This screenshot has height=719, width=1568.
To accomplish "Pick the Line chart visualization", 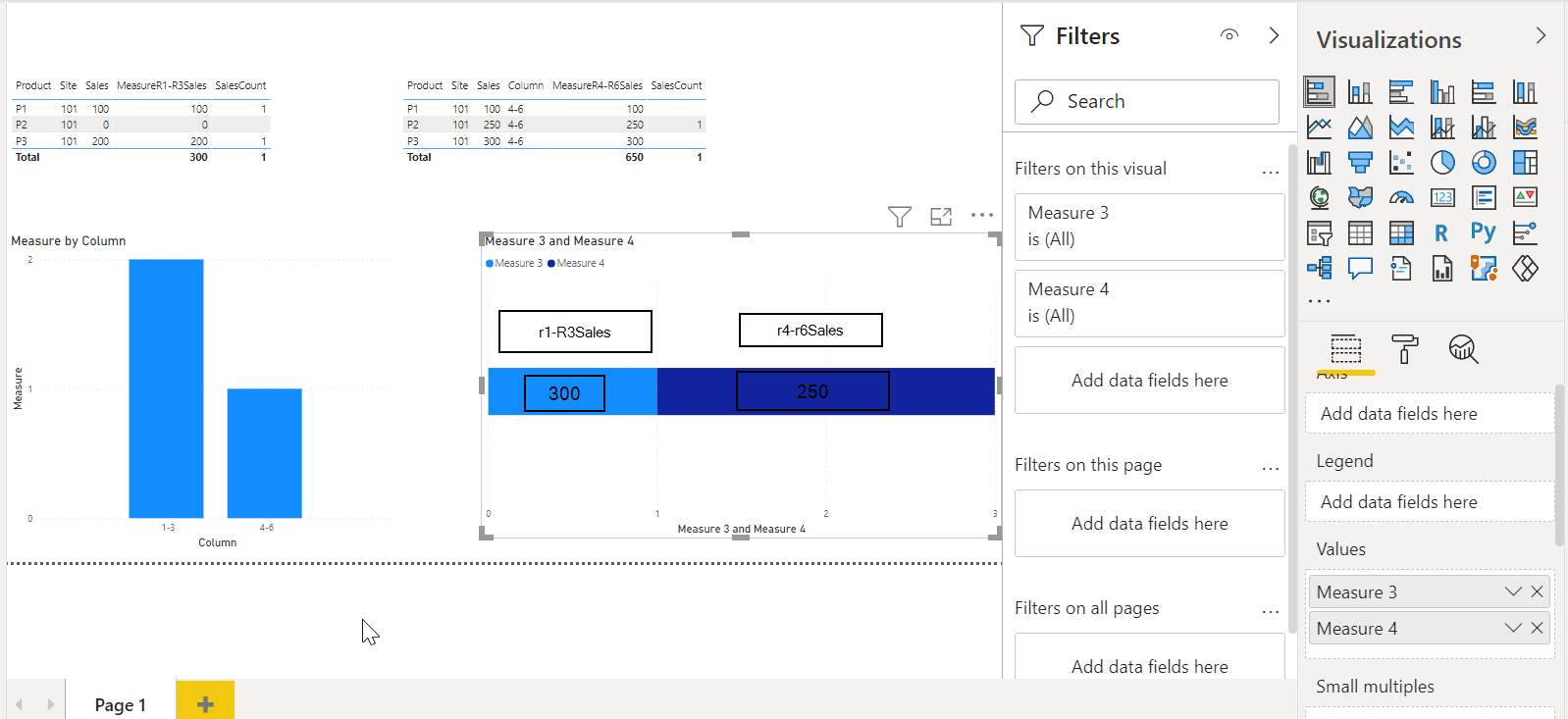I will pos(1319,127).
